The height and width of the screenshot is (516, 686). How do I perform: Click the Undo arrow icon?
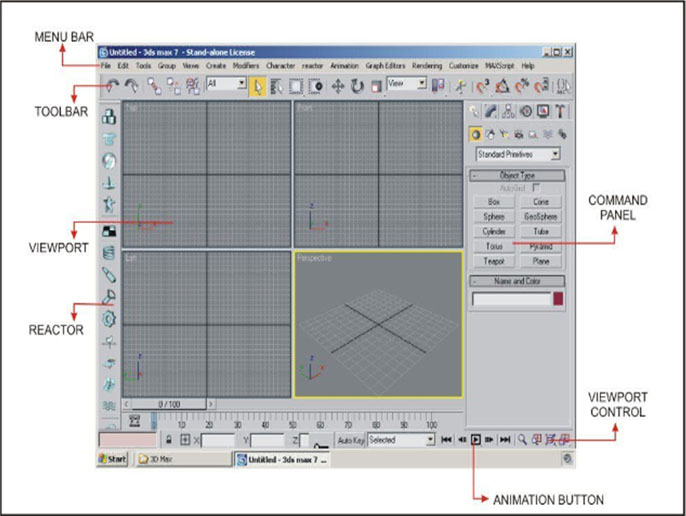pos(113,85)
